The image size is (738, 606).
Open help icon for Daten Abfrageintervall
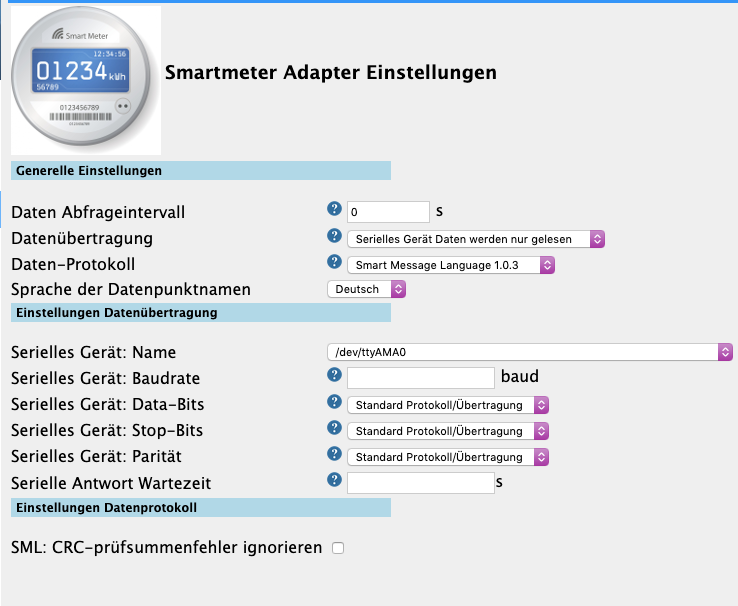[x=334, y=208]
